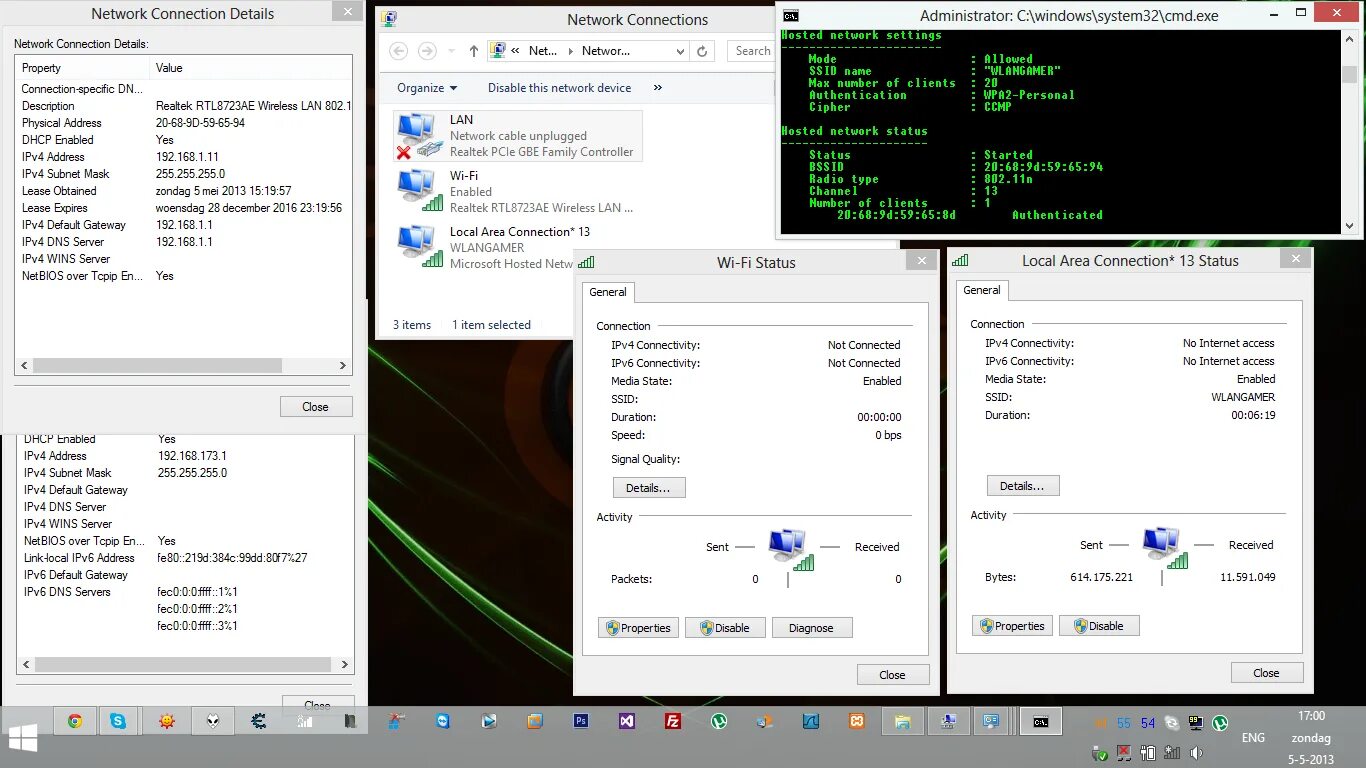Click the Windows Start button

(x=22, y=739)
